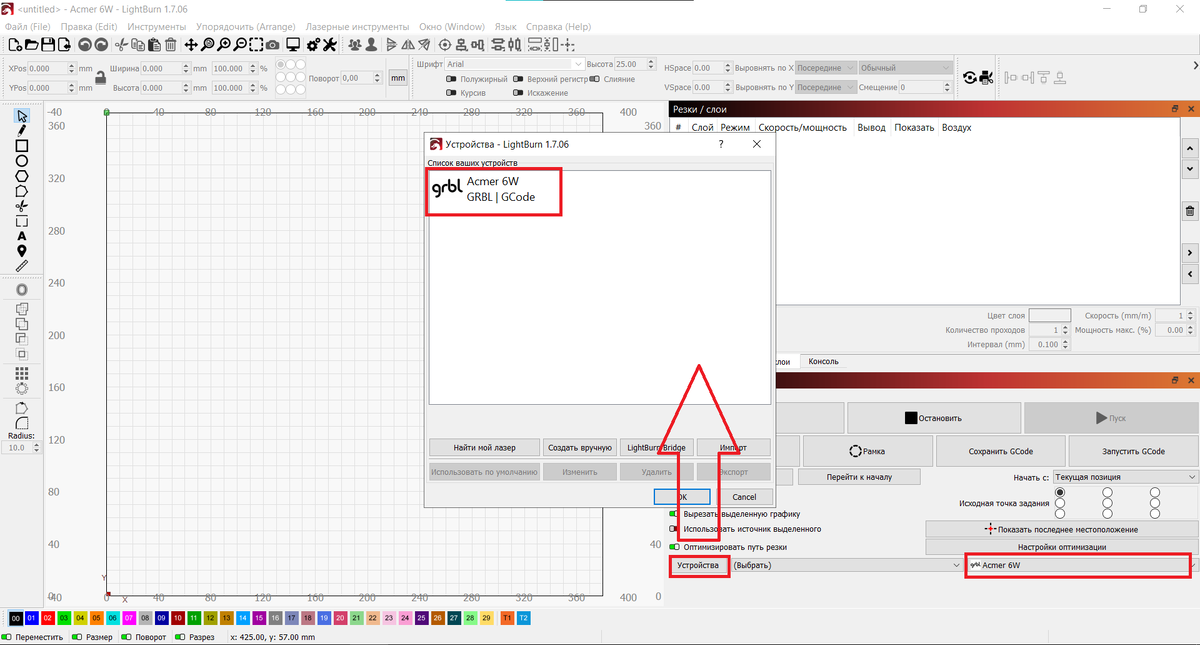The width and height of the screenshot is (1200, 645).
Task: Select the Ellipse tool
Action: coord(22,161)
